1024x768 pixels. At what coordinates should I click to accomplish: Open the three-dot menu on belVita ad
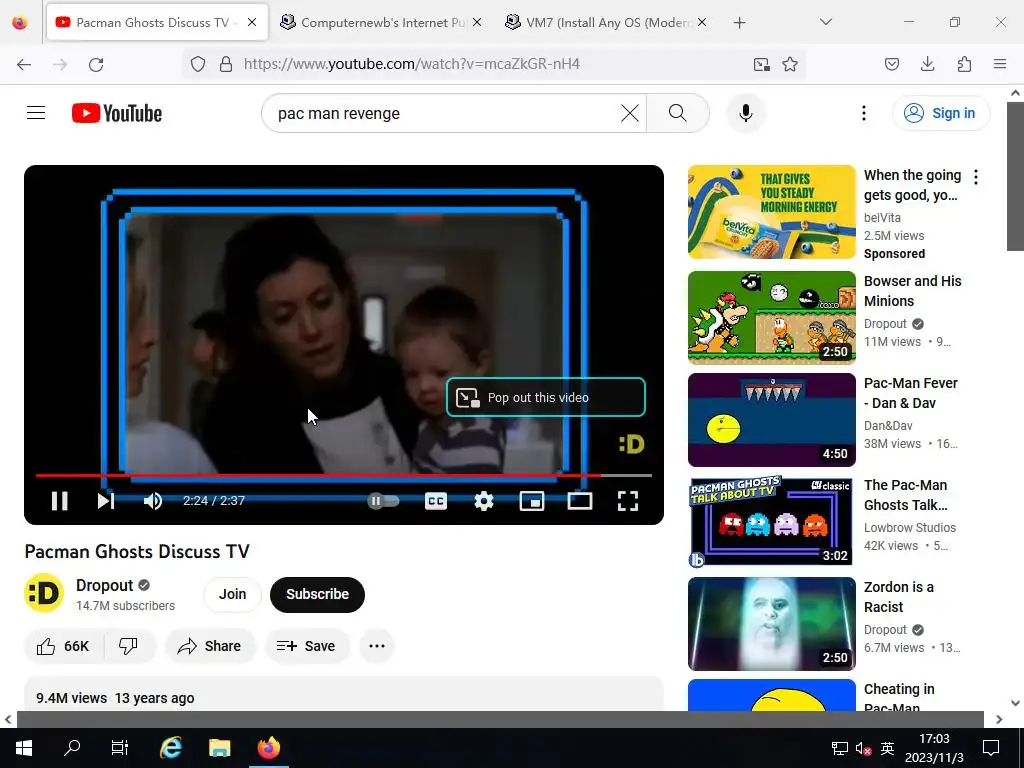click(976, 176)
